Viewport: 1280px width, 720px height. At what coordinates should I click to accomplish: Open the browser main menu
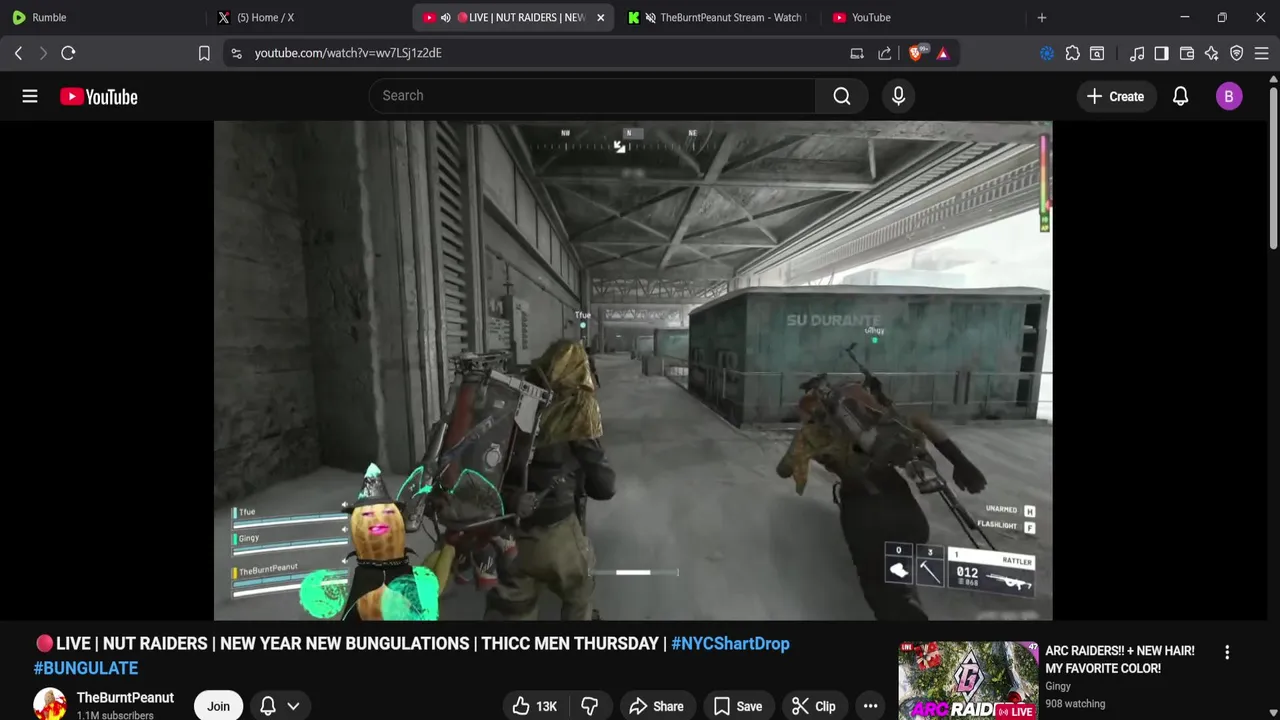tap(1262, 53)
